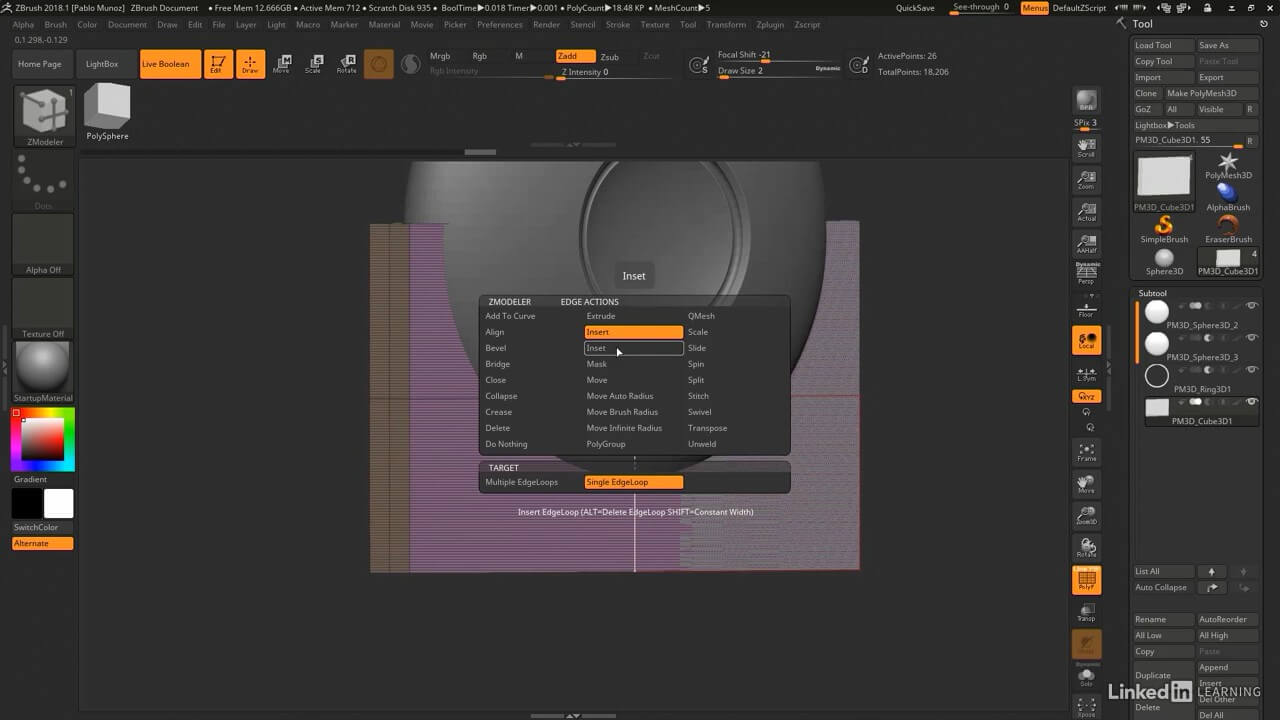Choose Inset edge action in popup
Viewport: 1280px width, 720px height.
click(633, 348)
